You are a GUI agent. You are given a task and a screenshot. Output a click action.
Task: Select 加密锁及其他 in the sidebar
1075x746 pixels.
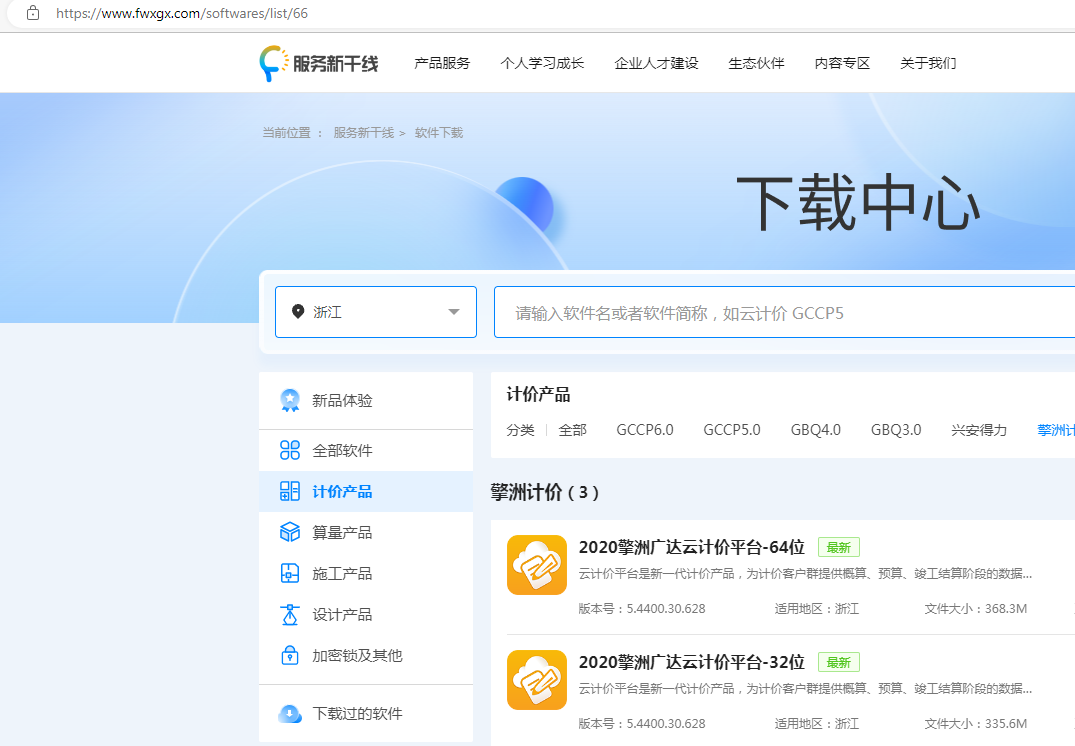(366, 655)
